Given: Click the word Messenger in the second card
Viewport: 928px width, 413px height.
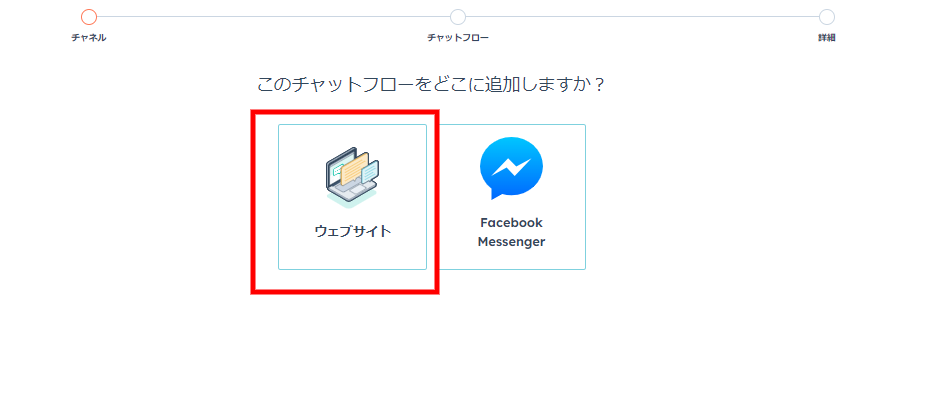Looking at the screenshot, I should point(511,242).
